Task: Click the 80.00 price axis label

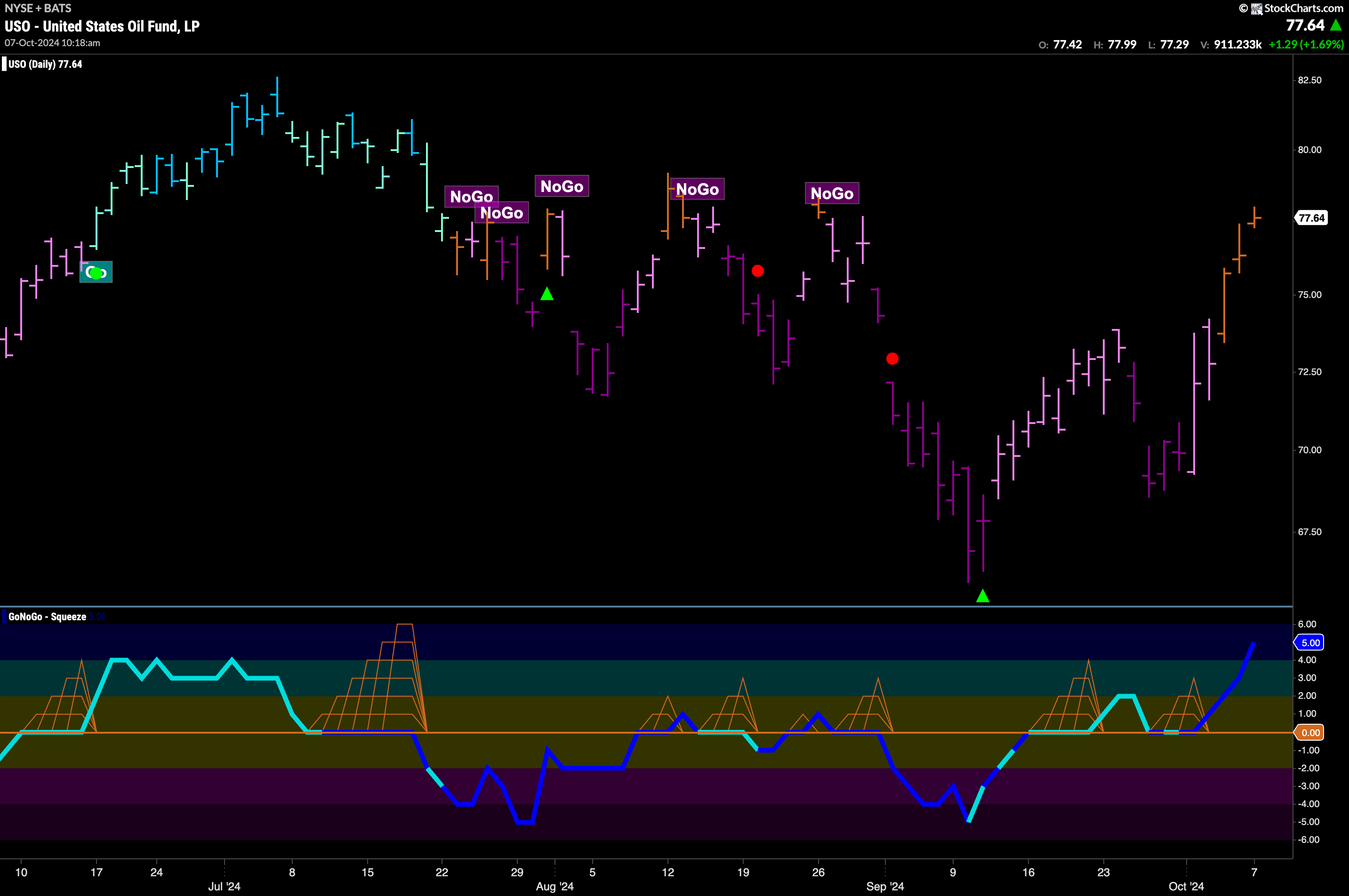Action: pos(1309,150)
